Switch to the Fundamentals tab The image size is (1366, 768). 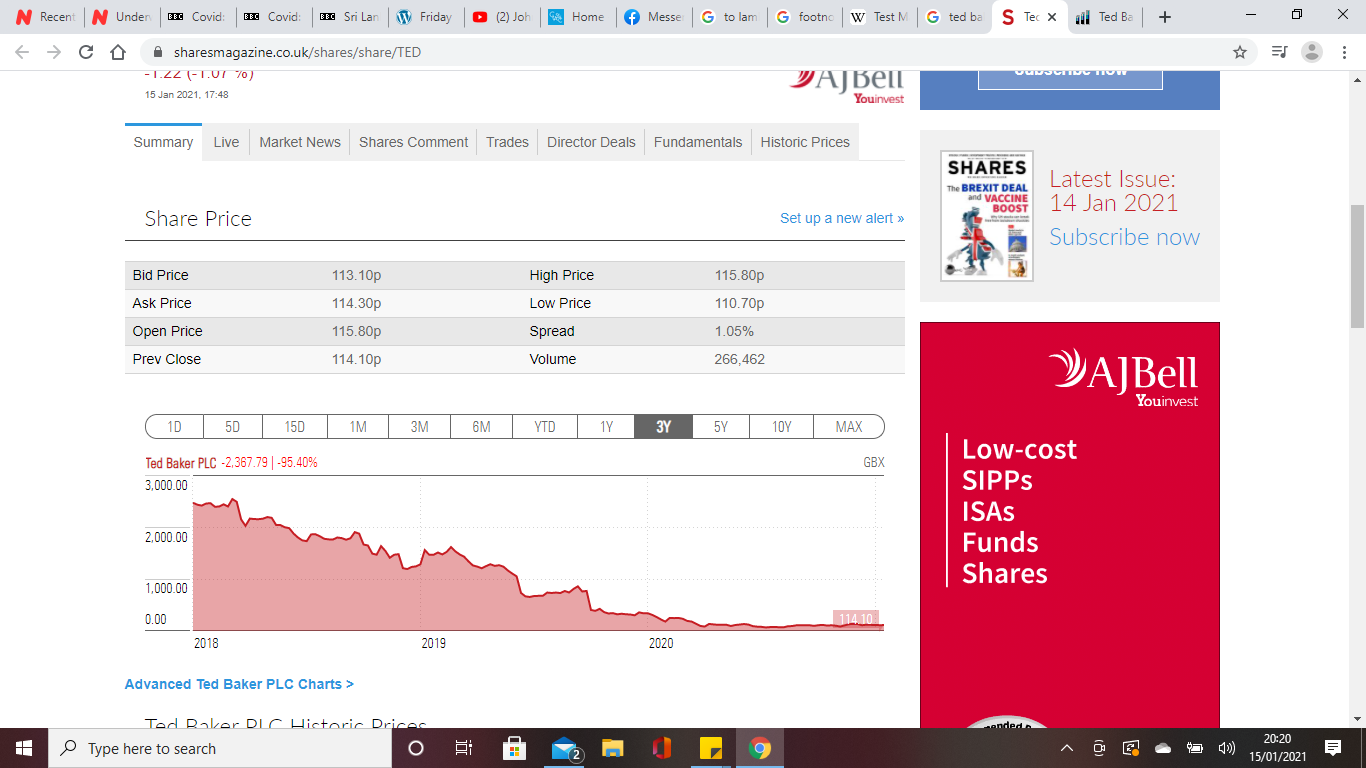click(x=698, y=142)
